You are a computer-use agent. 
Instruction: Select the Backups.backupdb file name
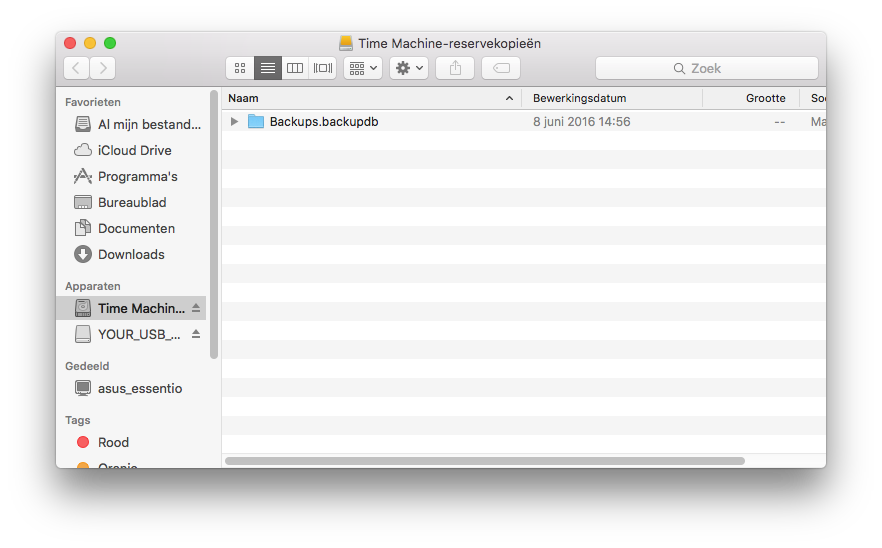324,122
